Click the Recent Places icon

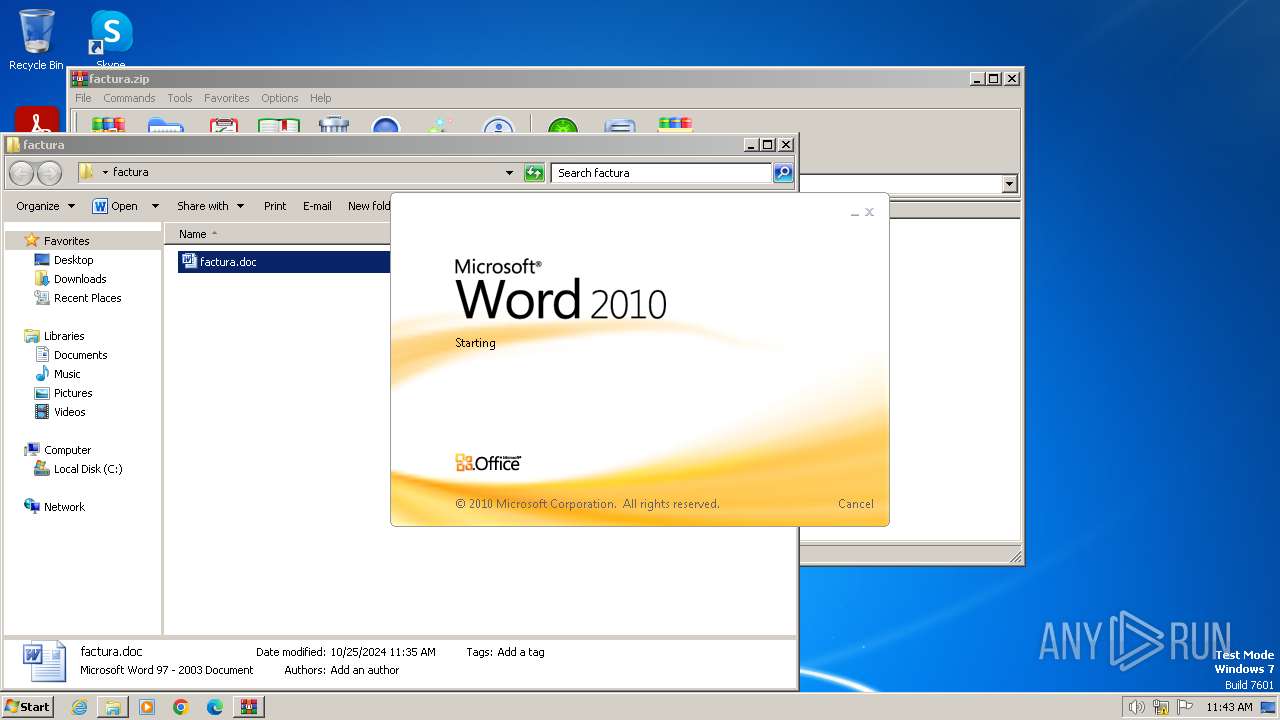(42, 298)
